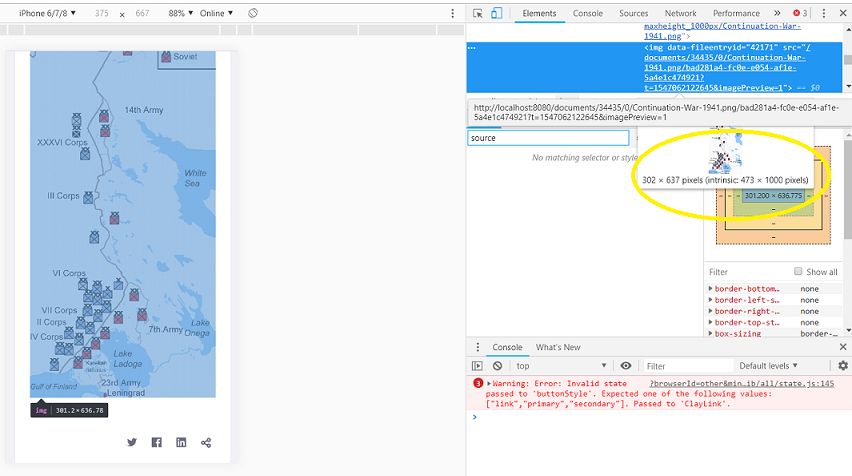Switch to the Network tab
Screen dimensions: 852x476
680,13
